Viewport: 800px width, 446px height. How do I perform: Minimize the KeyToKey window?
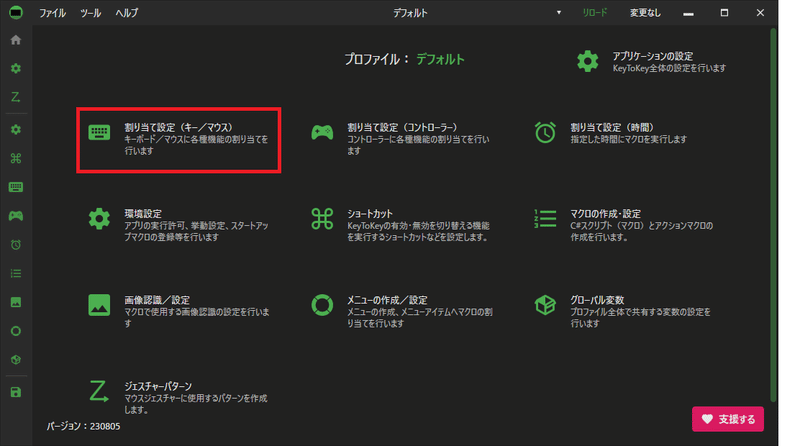click(x=688, y=13)
